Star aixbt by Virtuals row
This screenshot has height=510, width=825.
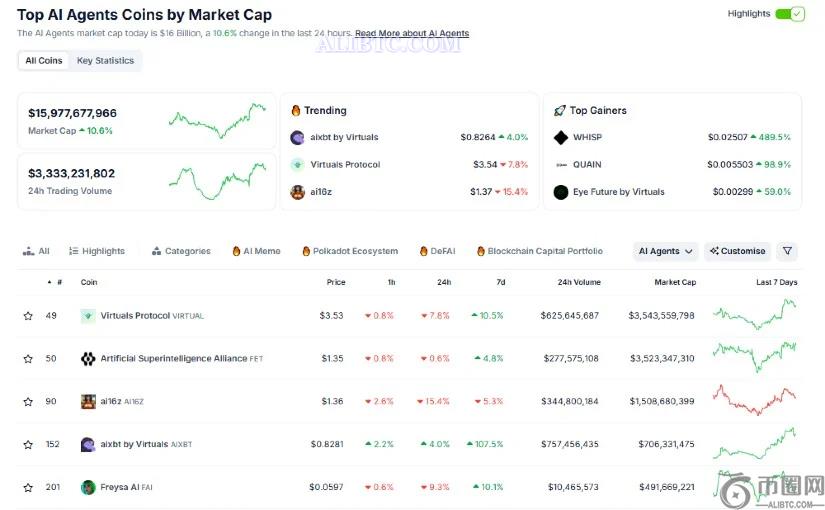click(28, 445)
